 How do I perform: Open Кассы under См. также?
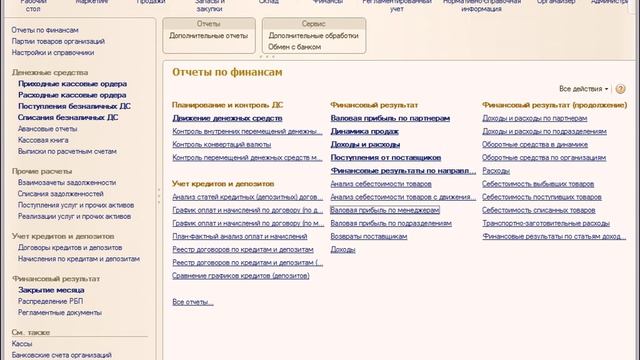click(x=22, y=344)
